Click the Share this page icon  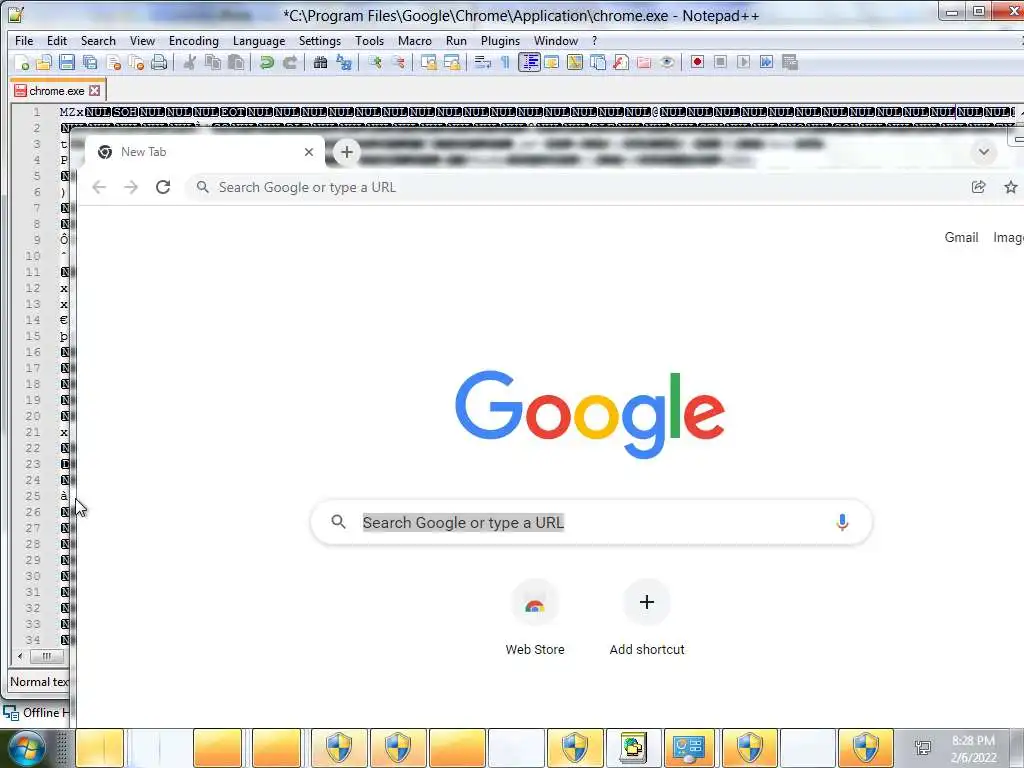coord(978,187)
